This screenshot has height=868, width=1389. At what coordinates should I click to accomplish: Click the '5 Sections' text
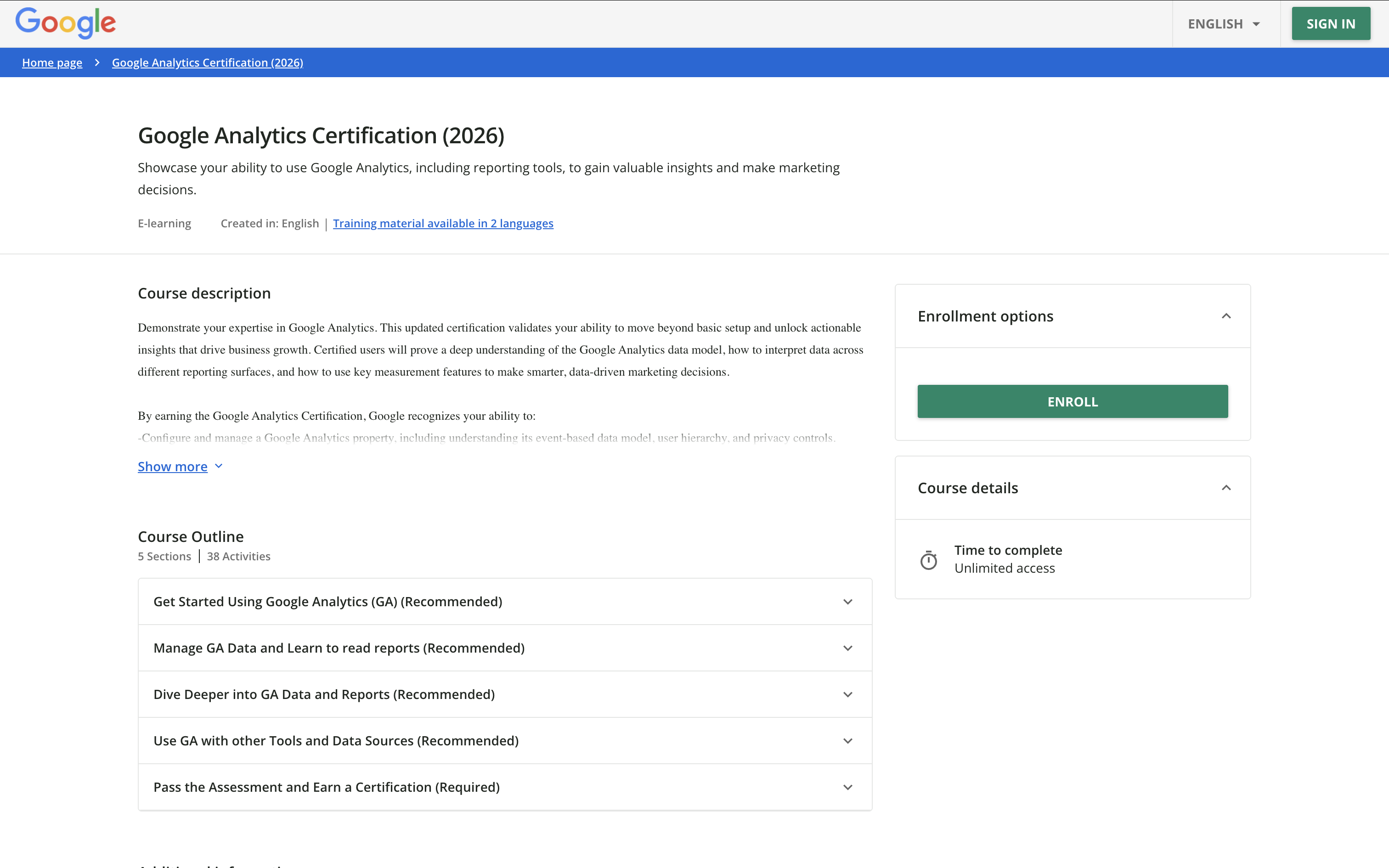coord(164,556)
